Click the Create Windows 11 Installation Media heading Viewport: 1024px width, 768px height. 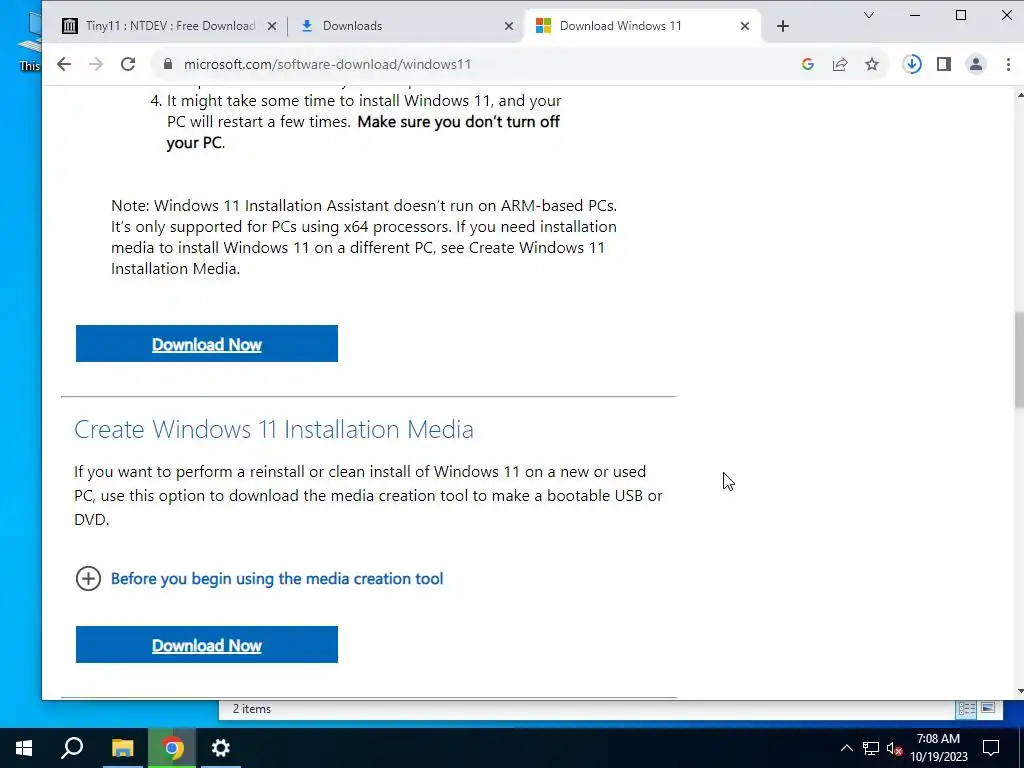click(274, 429)
